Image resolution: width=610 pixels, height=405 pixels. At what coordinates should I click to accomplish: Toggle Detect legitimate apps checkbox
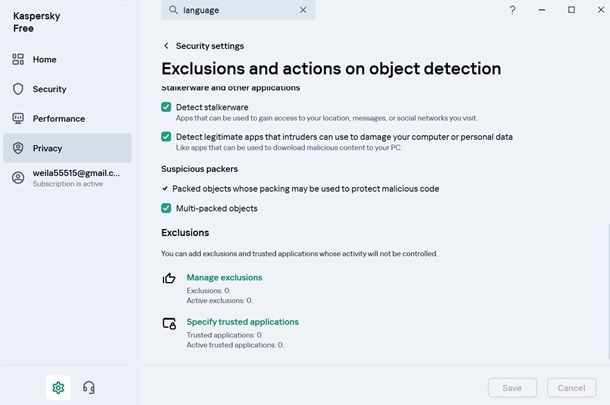(x=167, y=136)
